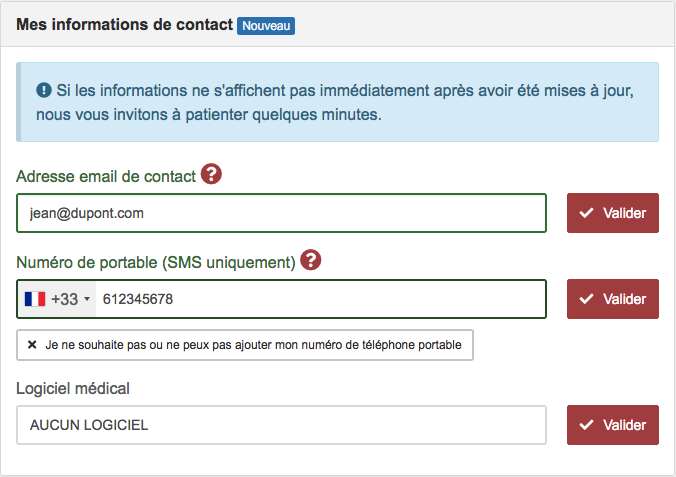Click the French flag icon
The image size is (676, 477).
coord(35,299)
